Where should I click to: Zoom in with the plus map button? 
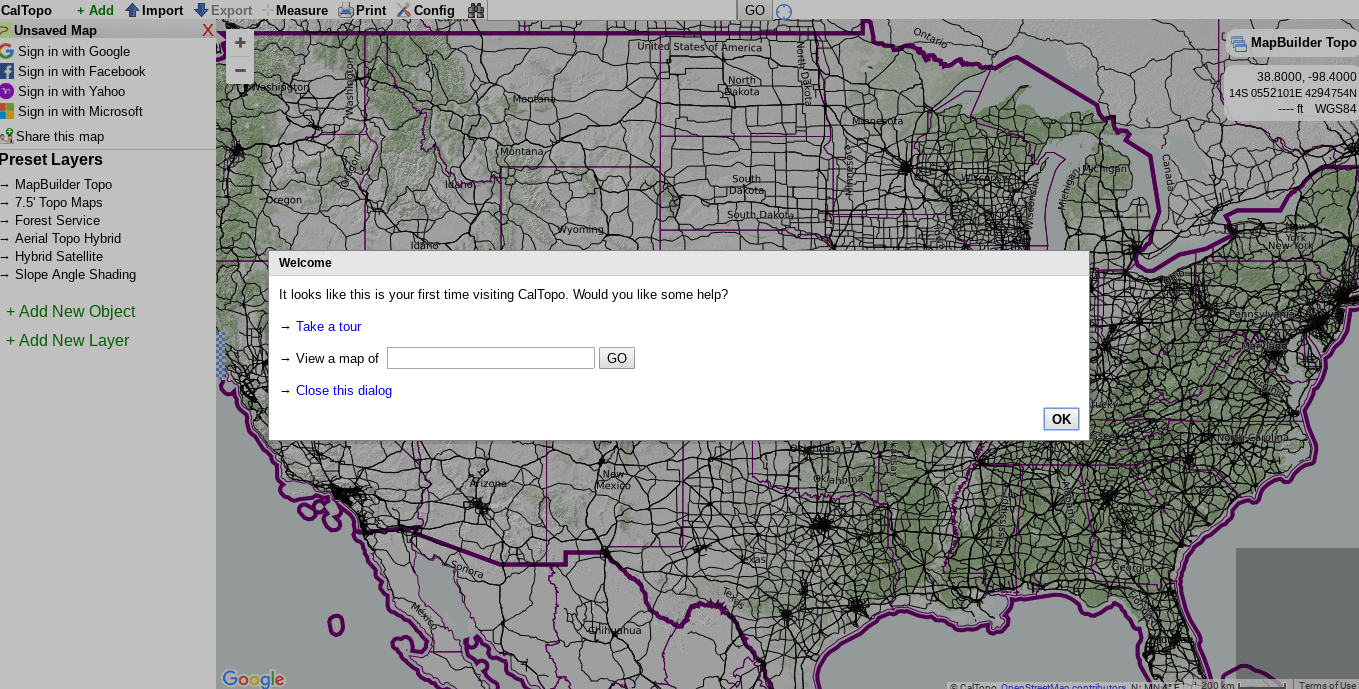pyautogui.click(x=240, y=43)
